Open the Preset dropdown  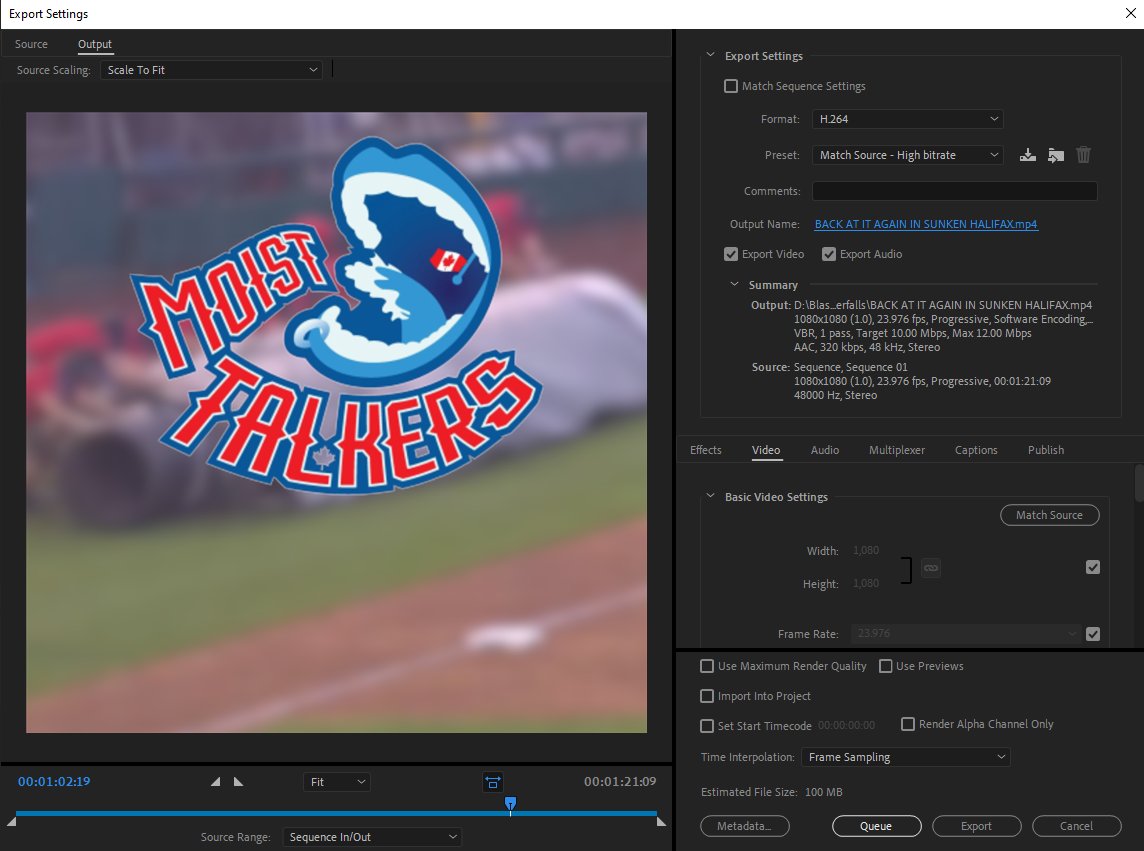(x=908, y=155)
